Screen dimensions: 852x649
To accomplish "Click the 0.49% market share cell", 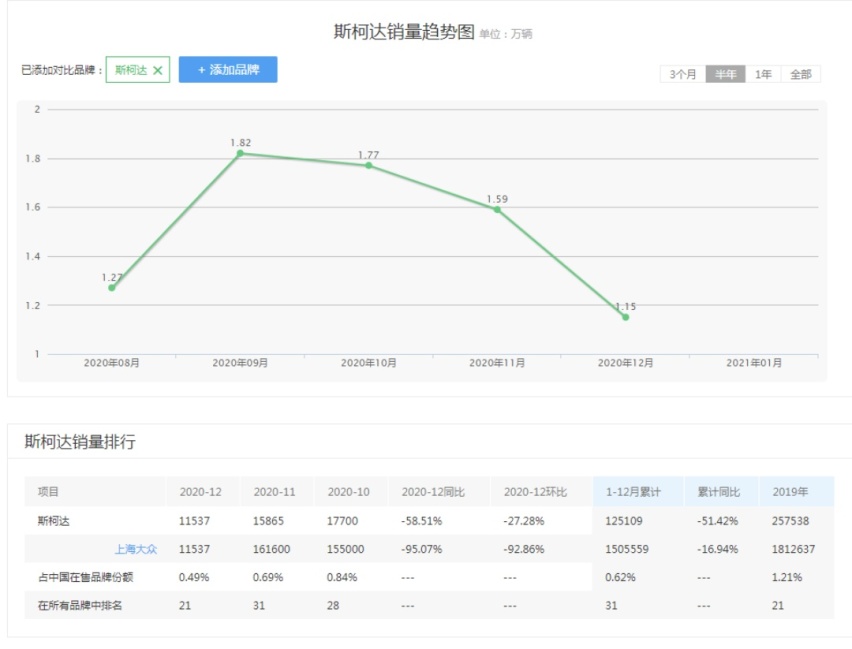I will coord(194,577).
